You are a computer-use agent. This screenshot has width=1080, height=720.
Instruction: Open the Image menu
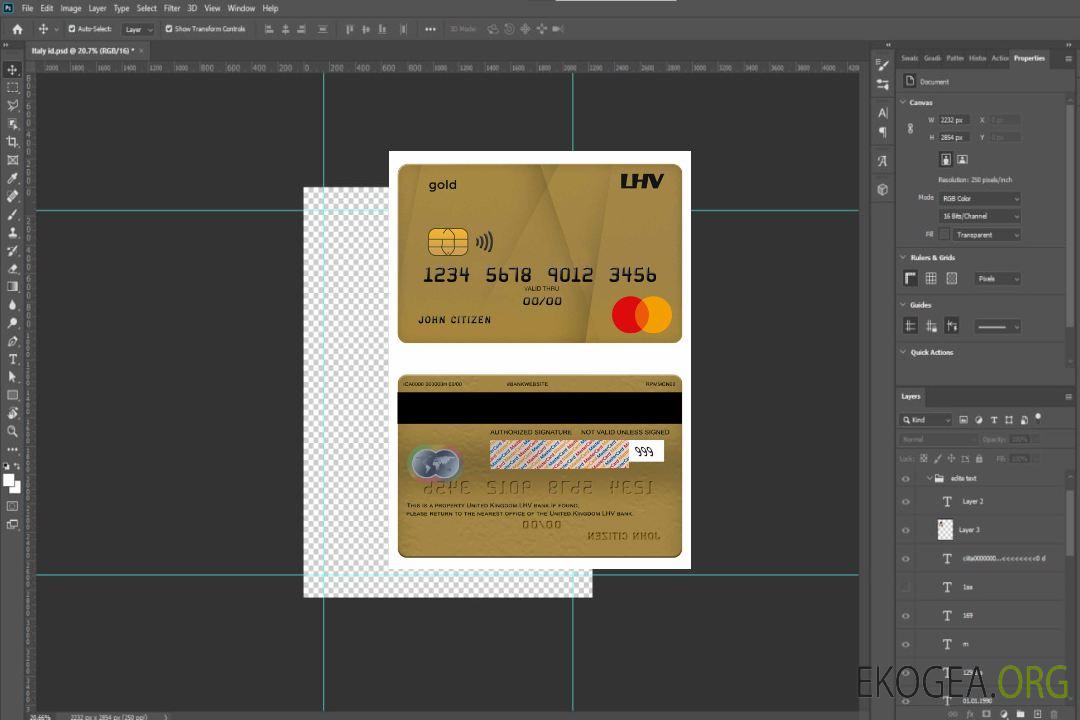pyautogui.click(x=70, y=8)
